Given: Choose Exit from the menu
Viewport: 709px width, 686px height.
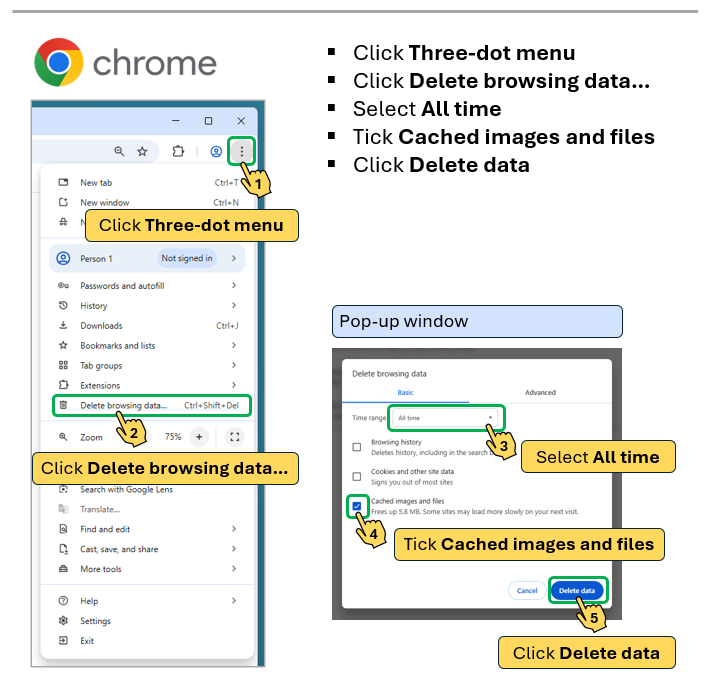Looking at the screenshot, I should click(x=147, y=641).
